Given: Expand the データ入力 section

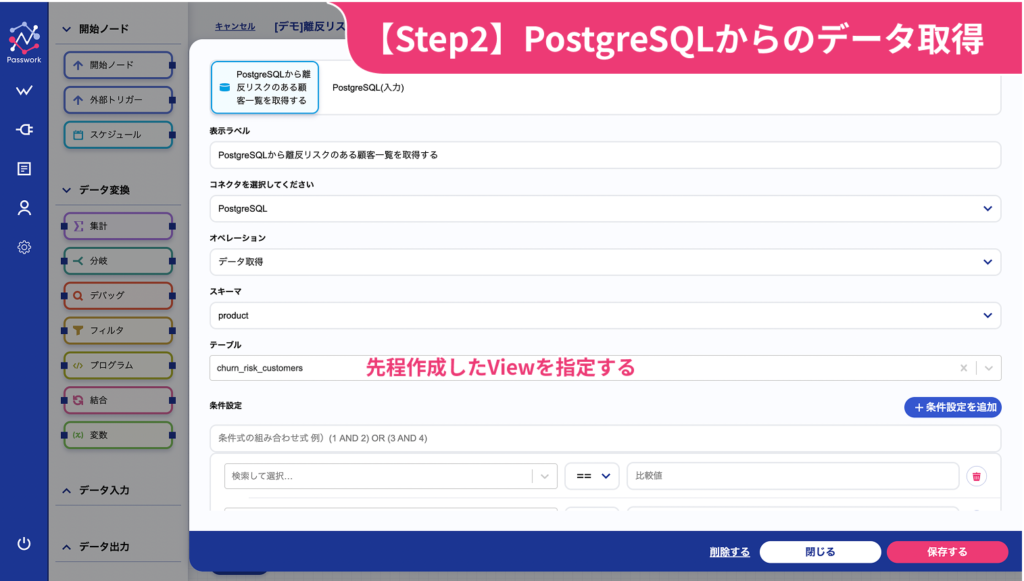Looking at the screenshot, I should tap(67, 490).
